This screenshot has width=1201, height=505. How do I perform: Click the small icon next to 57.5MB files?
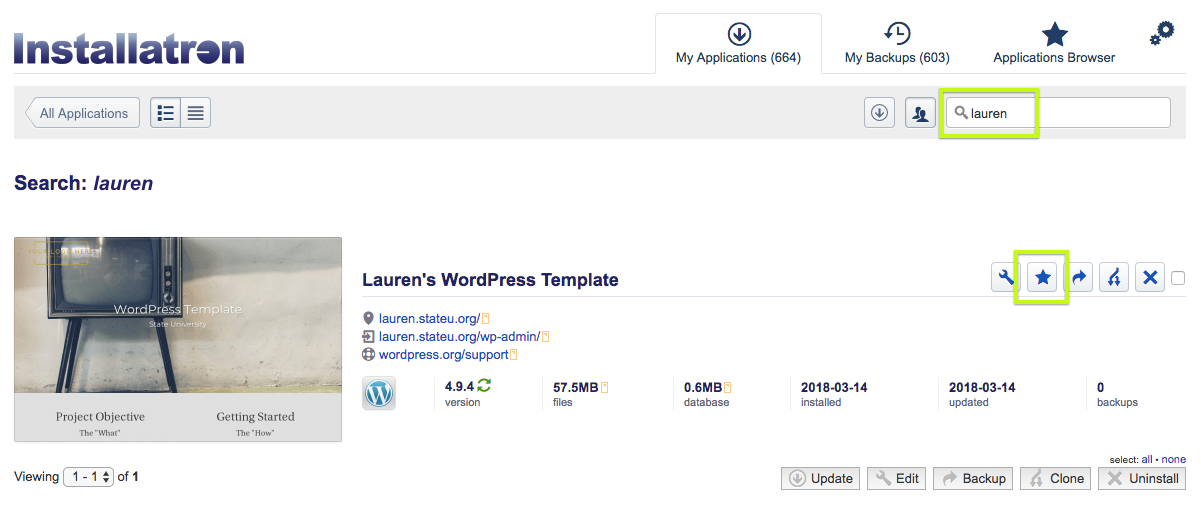(x=605, y=387)
